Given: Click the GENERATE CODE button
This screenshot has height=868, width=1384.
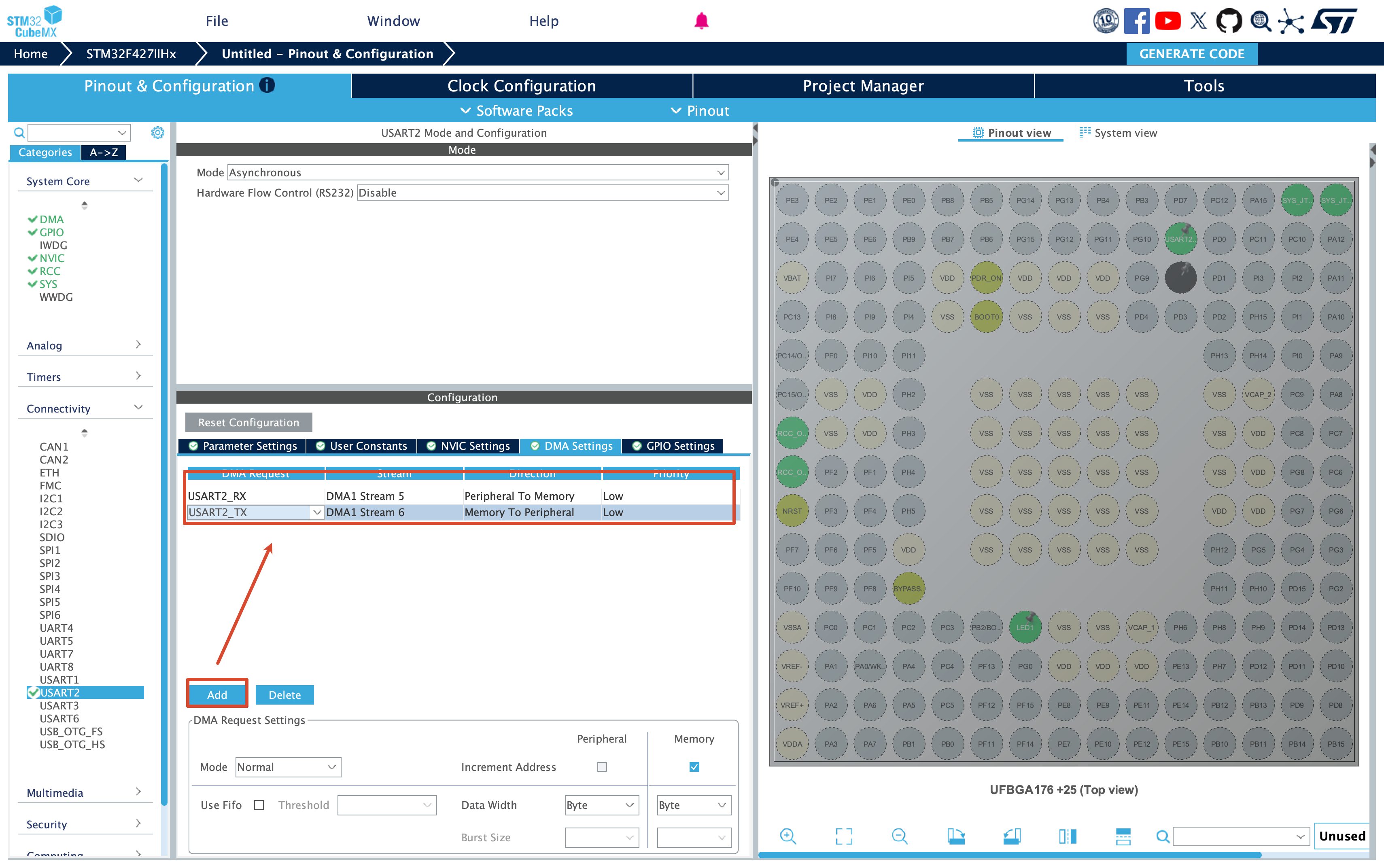Looking at the screenshot, I should tap(1192, 53).
